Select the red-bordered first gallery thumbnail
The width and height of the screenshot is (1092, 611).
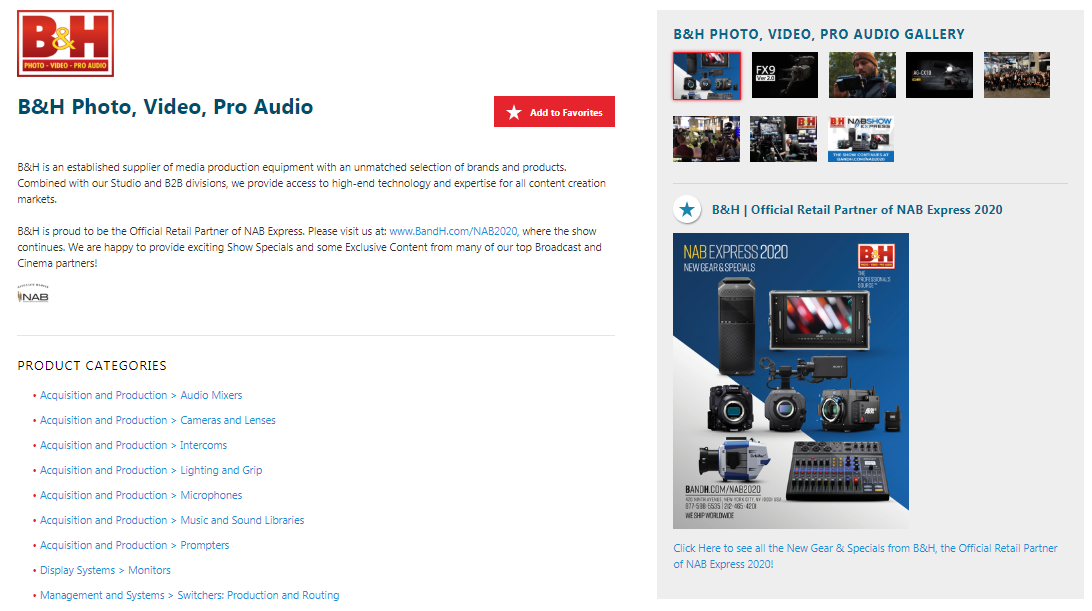707,75
